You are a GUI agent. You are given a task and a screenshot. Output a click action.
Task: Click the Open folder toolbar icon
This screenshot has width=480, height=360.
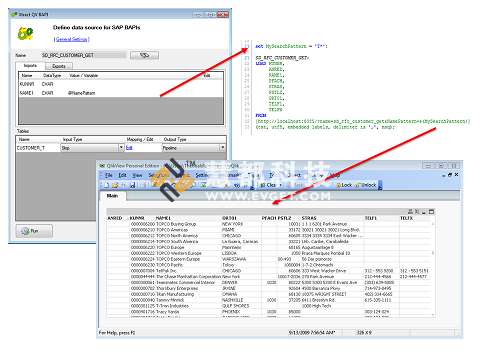pyautogui.click(x=115, y=185)
